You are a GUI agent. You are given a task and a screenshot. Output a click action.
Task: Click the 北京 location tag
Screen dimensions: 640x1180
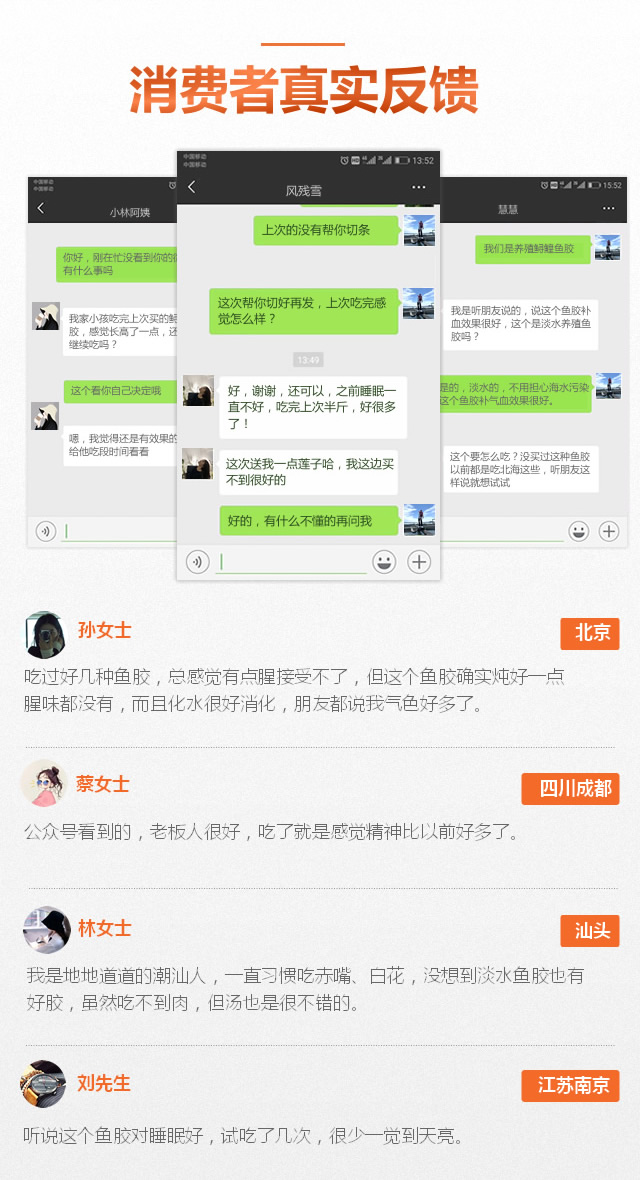tap(590, 634)
